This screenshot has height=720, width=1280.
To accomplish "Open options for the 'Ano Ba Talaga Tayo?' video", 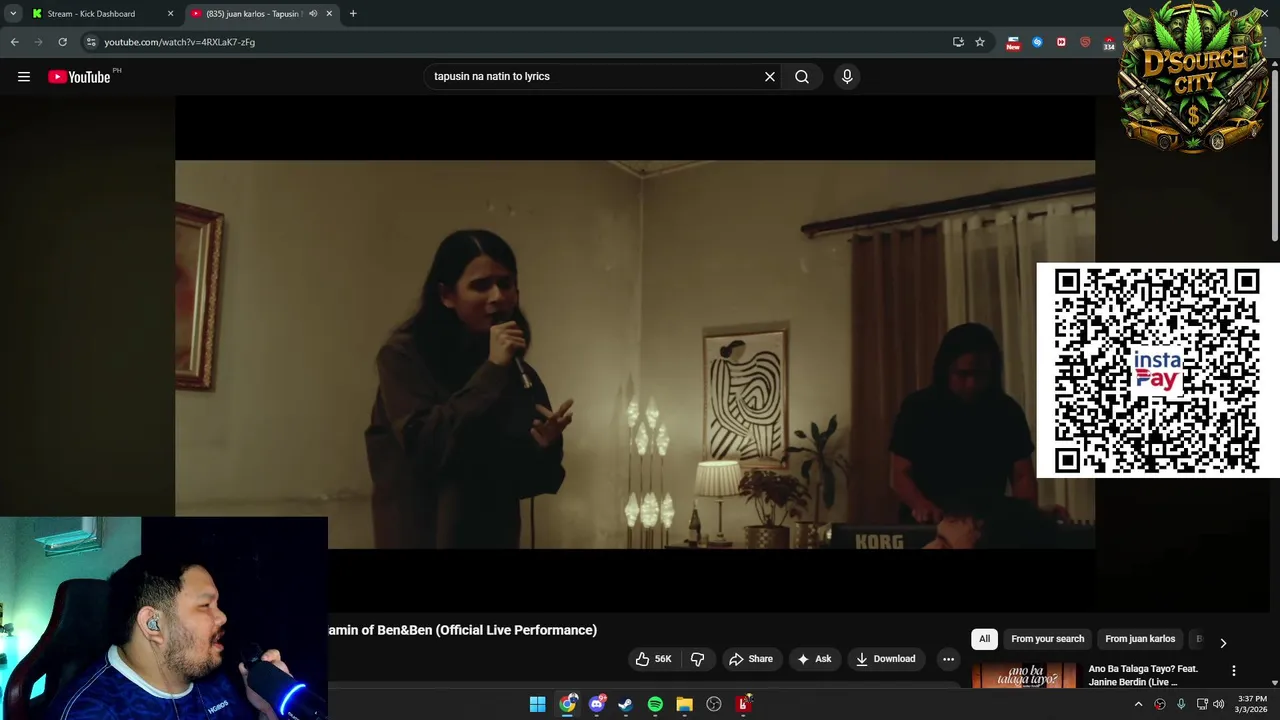I will 1233,671.
